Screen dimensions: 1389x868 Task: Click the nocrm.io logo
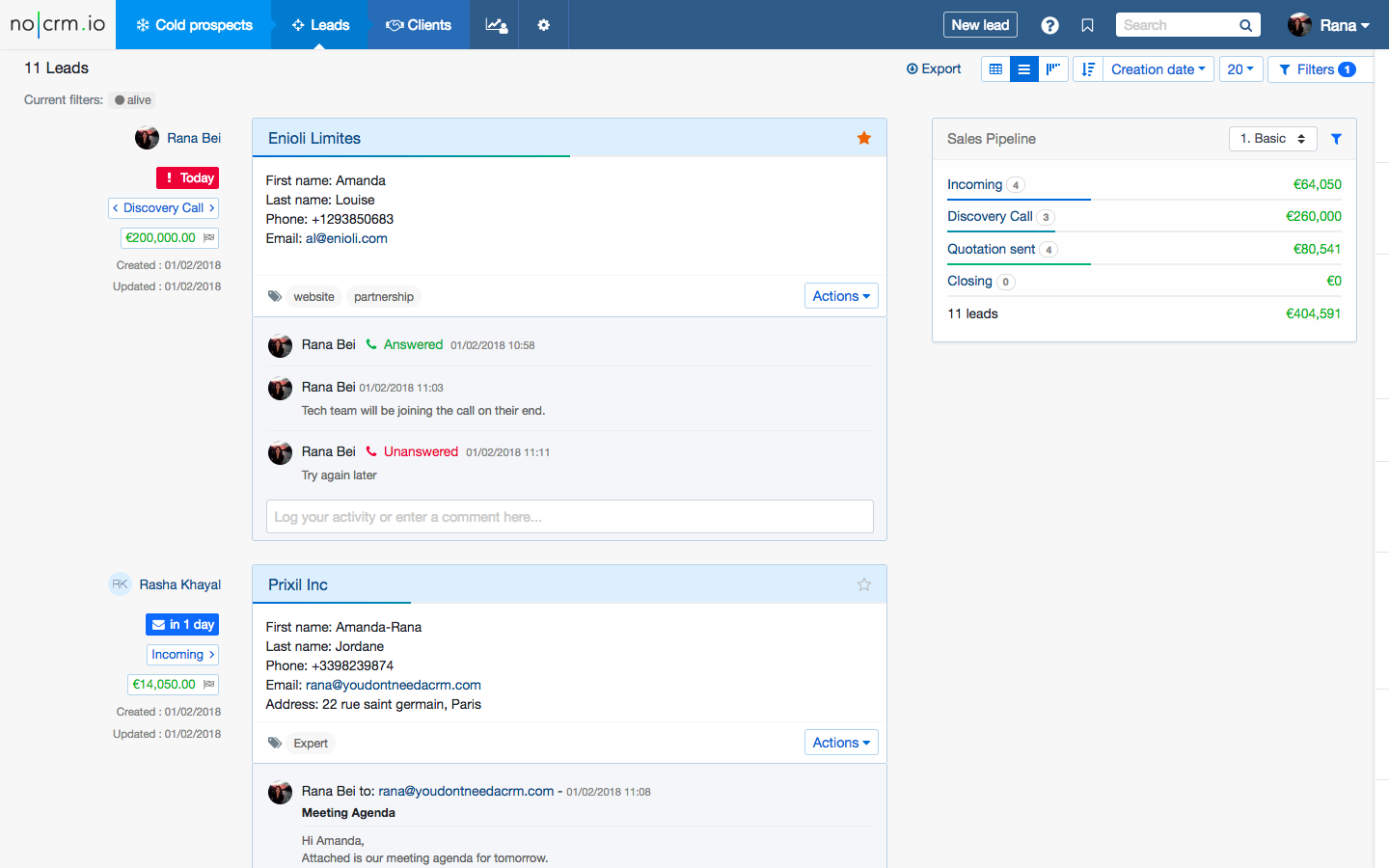point(58,24)
